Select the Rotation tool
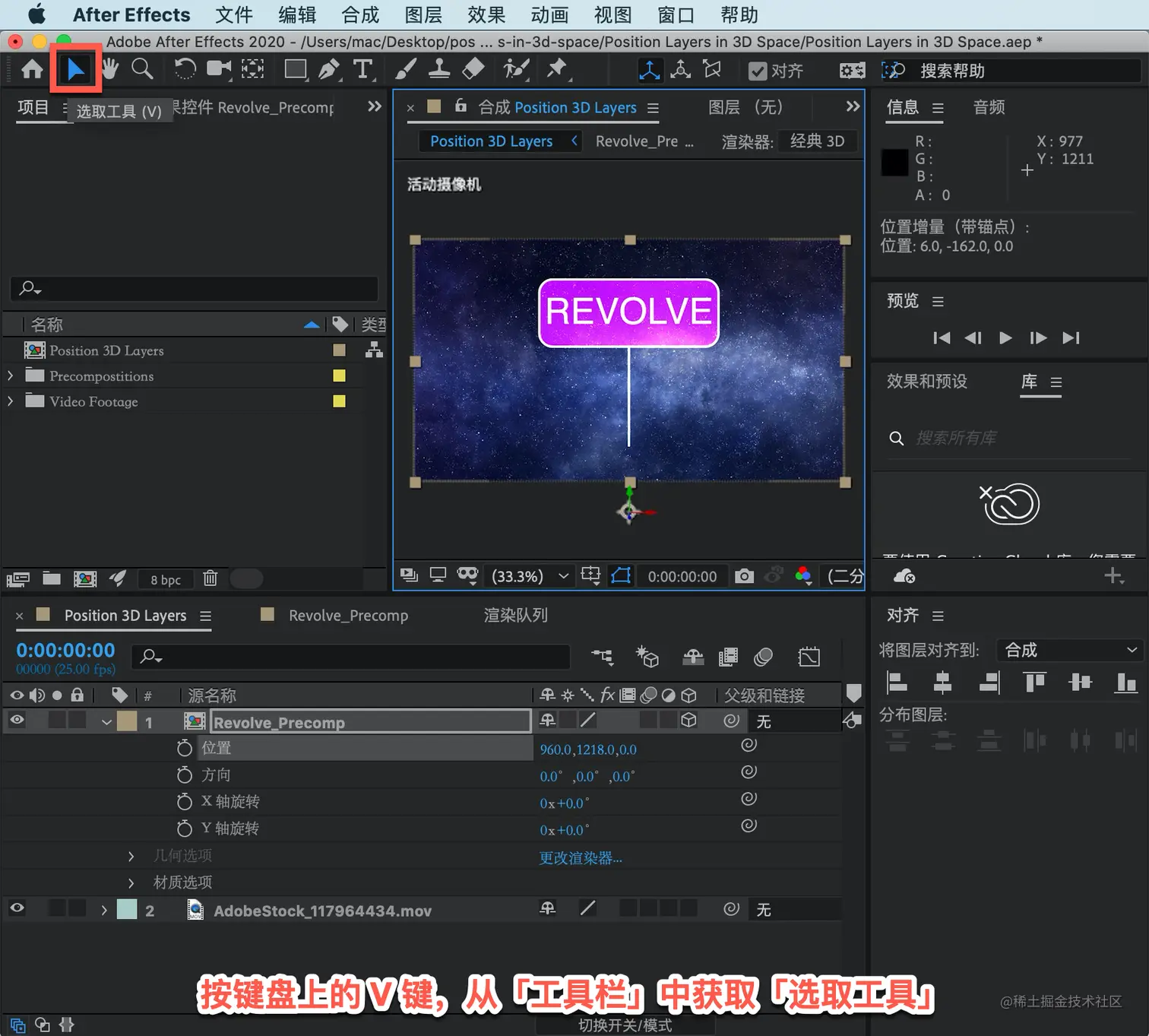Screen dimensions: 1149x1036 pos(185,69)
